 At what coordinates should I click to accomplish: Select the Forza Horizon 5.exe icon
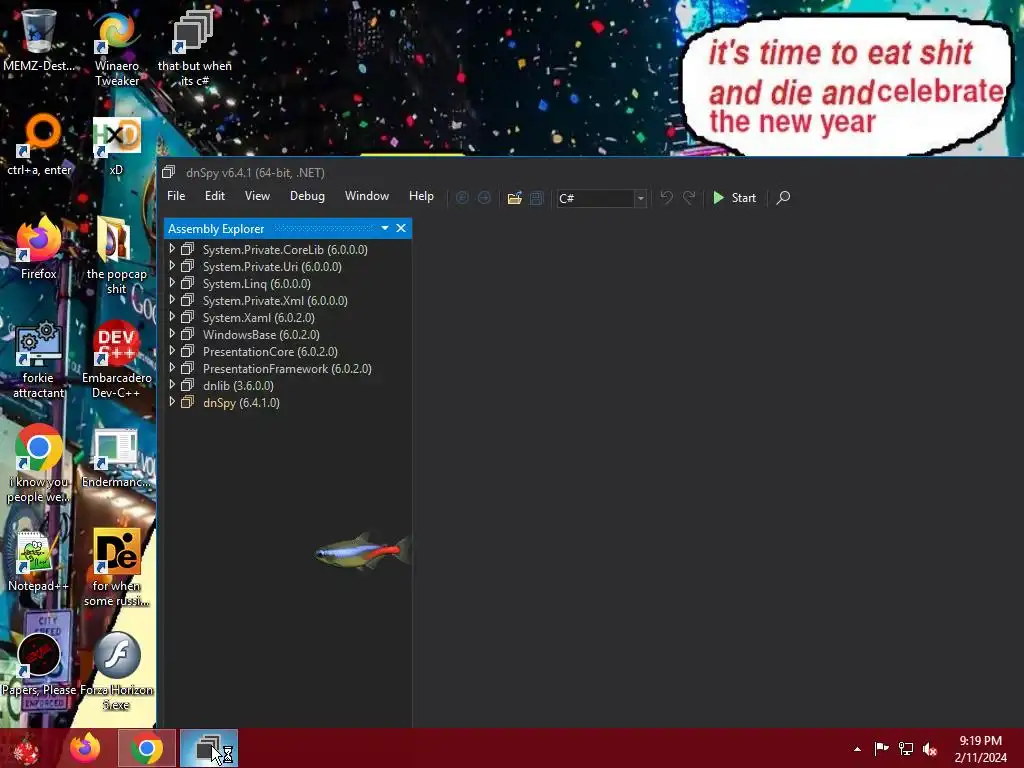coord(117,671)
